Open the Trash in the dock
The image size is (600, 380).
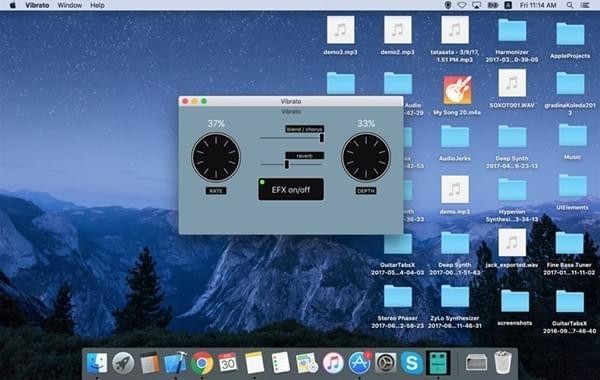pos(503,362)
